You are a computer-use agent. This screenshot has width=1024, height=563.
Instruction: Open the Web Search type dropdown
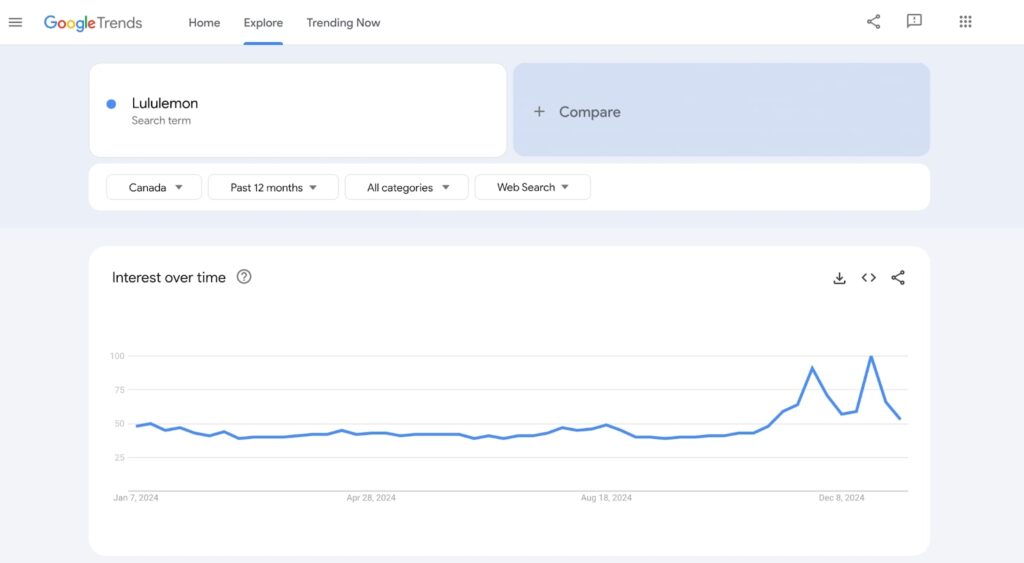tap(532, 187)
